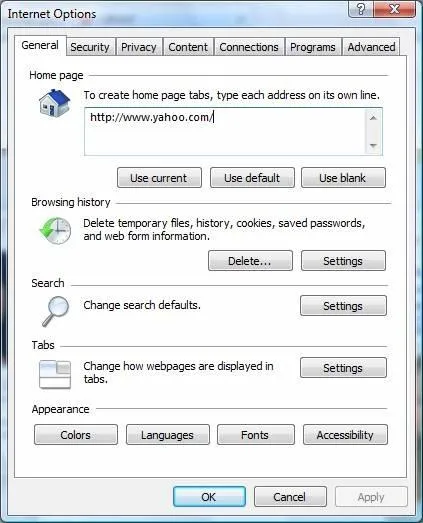Click the question mark Help button
The width and height of the screenshot is (423, 523).
(x=361, y=9)
